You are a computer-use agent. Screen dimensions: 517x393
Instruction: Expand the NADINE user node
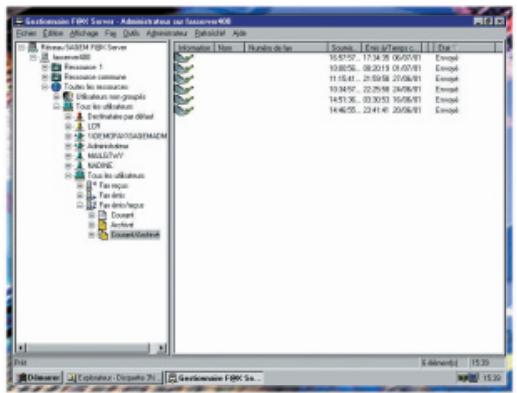[68, 166]
